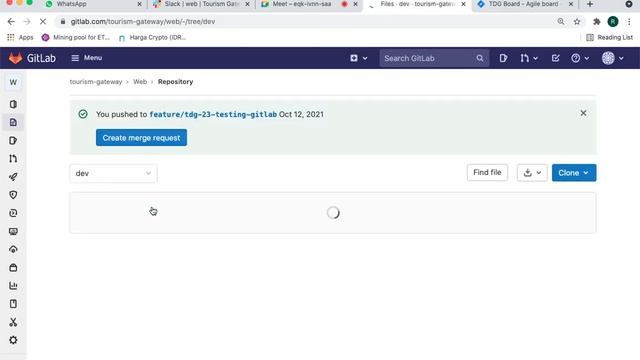The image size is (640, 360).
Task: Open browser zoom magnifier icon
Action: coord(561,22)
